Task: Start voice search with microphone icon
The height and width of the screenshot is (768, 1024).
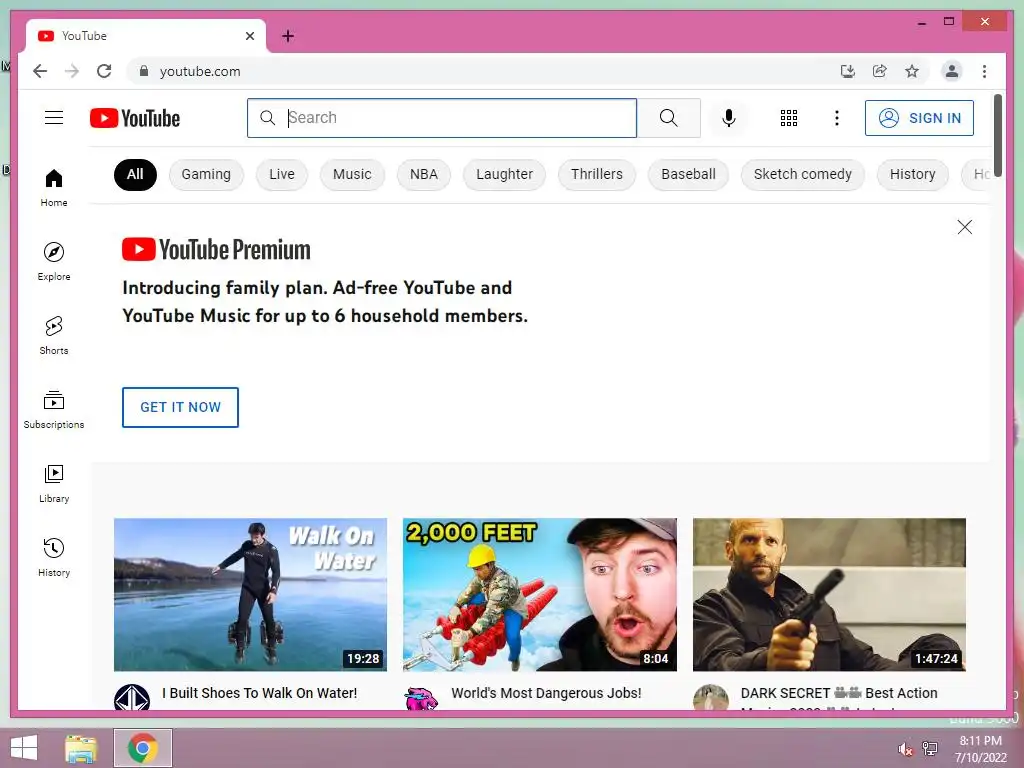Action: pos(729,118)
